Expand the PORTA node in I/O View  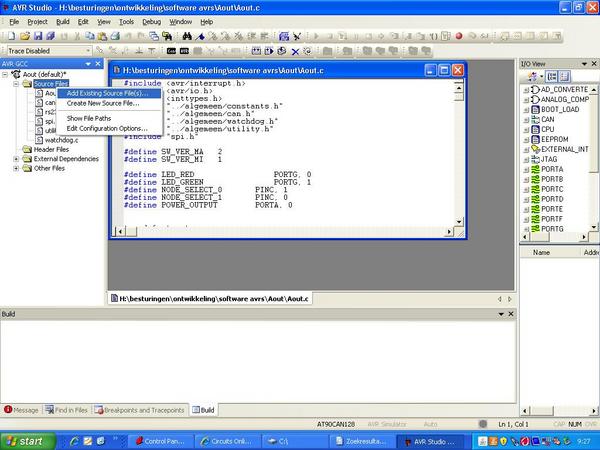(526, 169)
